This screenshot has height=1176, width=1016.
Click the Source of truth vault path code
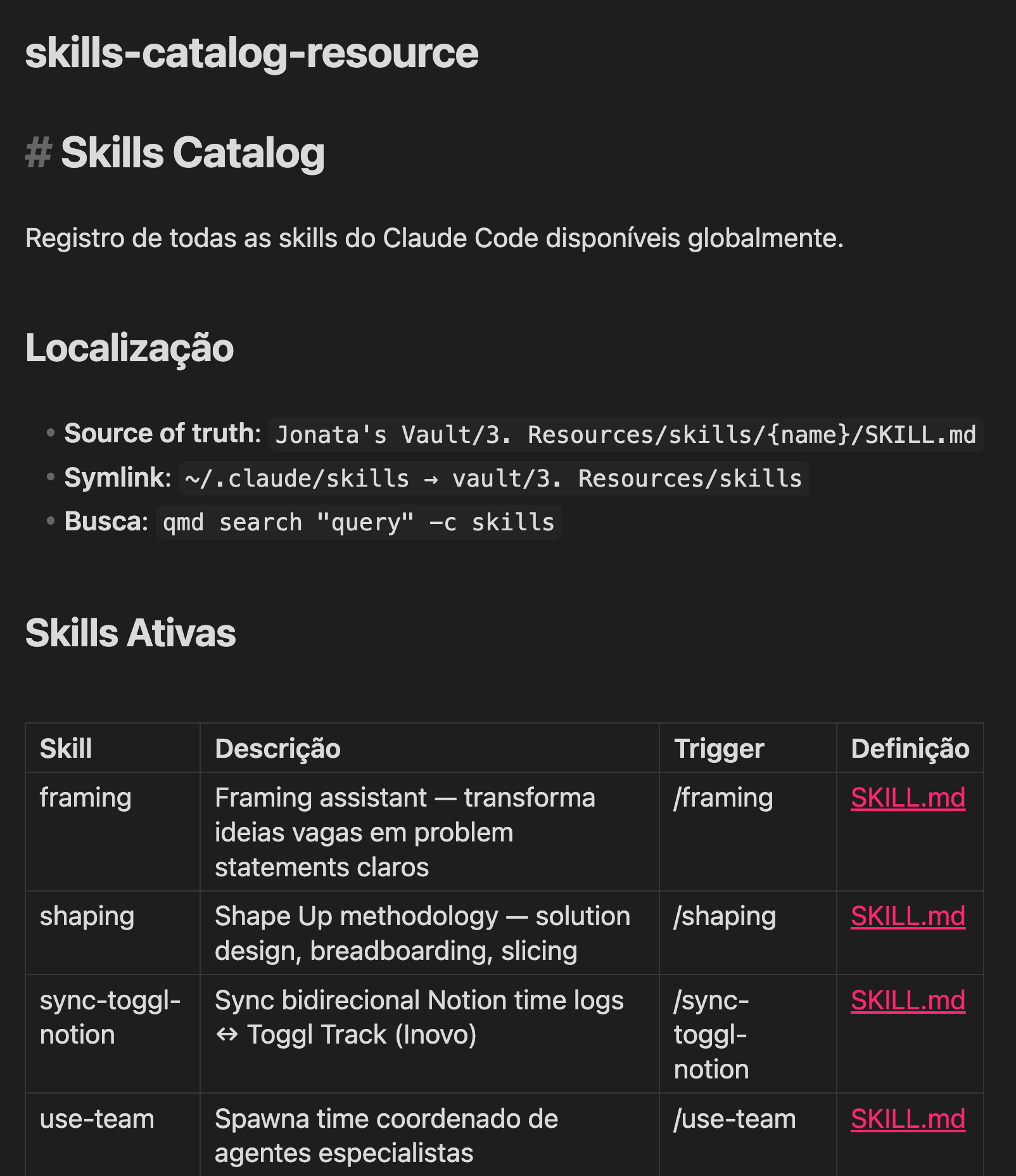625,435
